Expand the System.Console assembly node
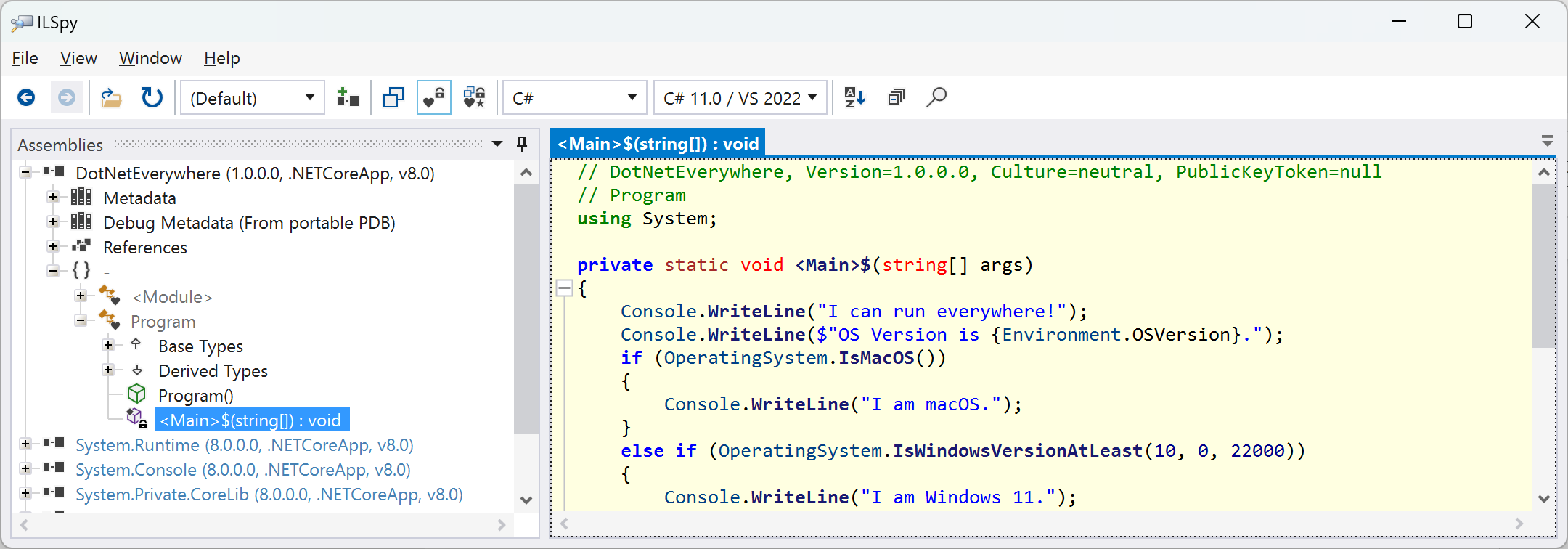 coord(25,468)
